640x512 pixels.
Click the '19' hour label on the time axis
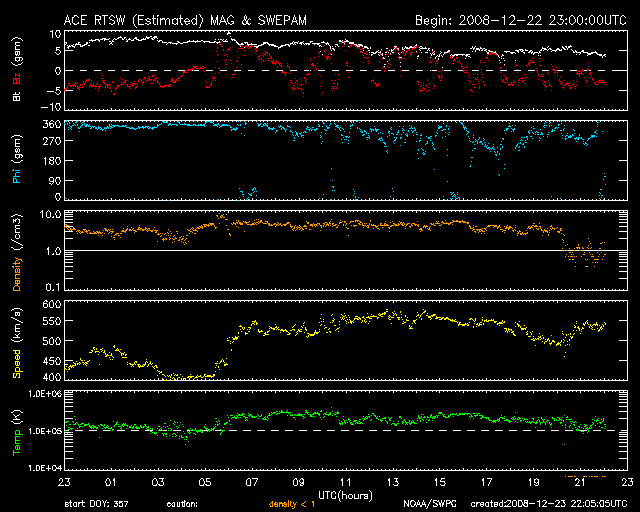click(533, 482)
